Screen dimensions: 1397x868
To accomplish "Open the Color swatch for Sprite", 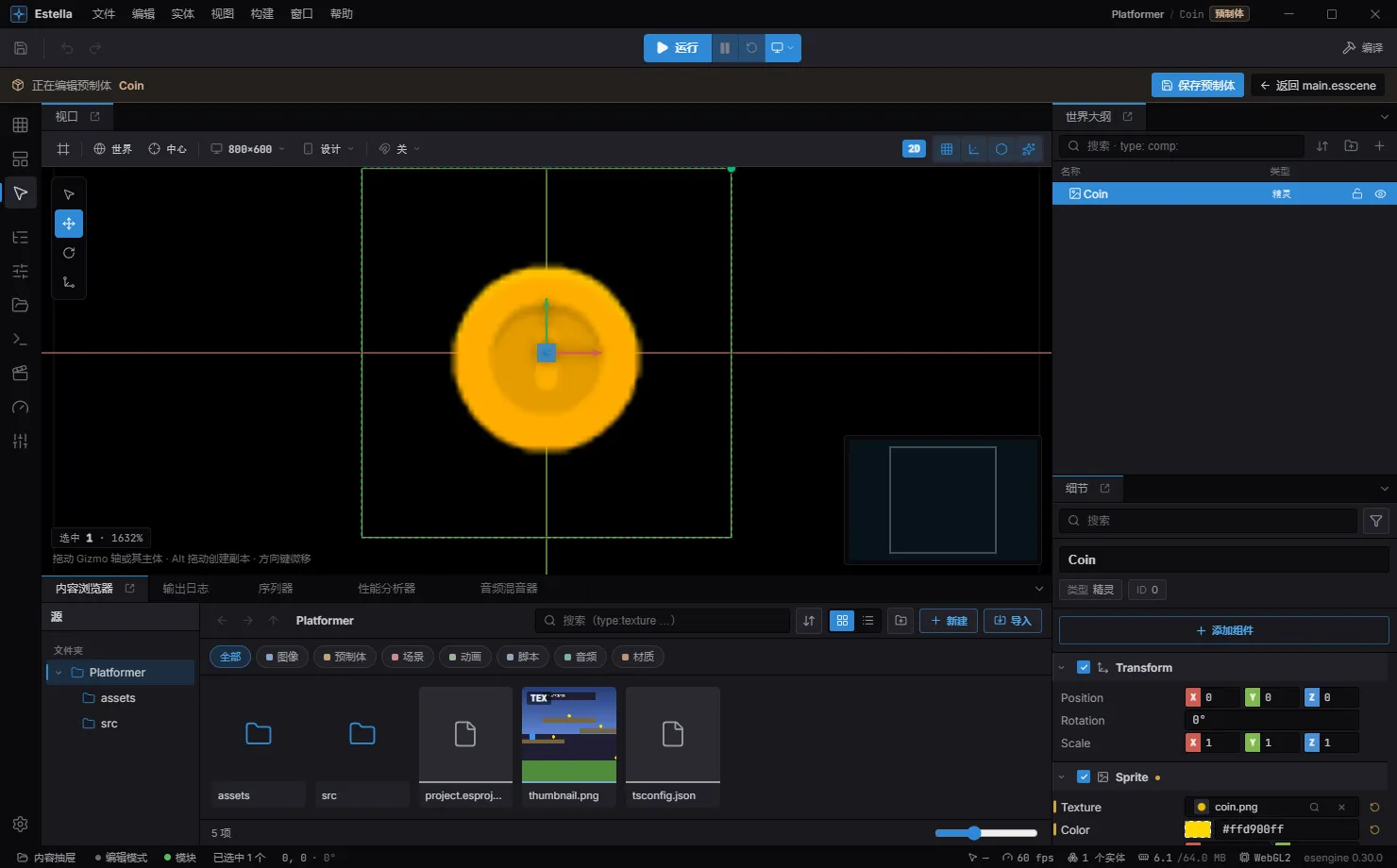I will (x=1198, y=829).
